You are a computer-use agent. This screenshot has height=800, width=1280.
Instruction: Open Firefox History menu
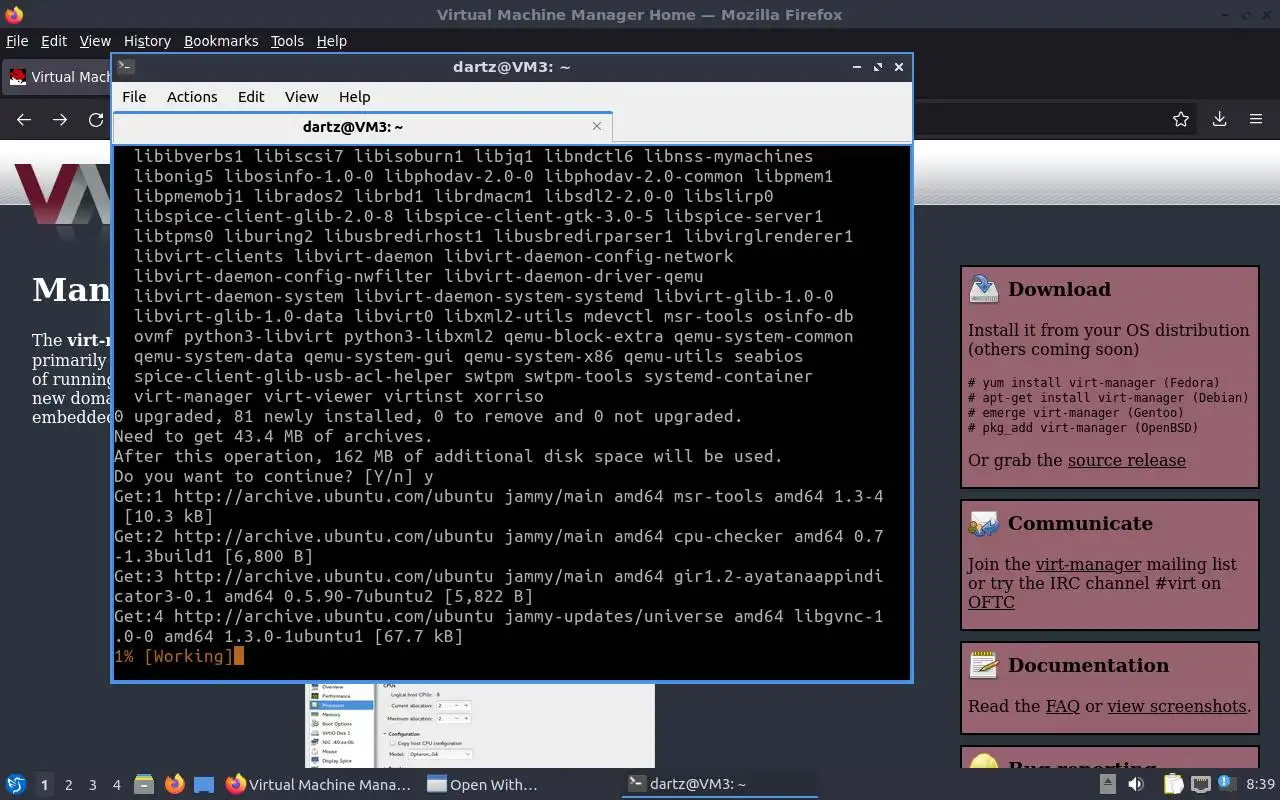click(147, 41)
